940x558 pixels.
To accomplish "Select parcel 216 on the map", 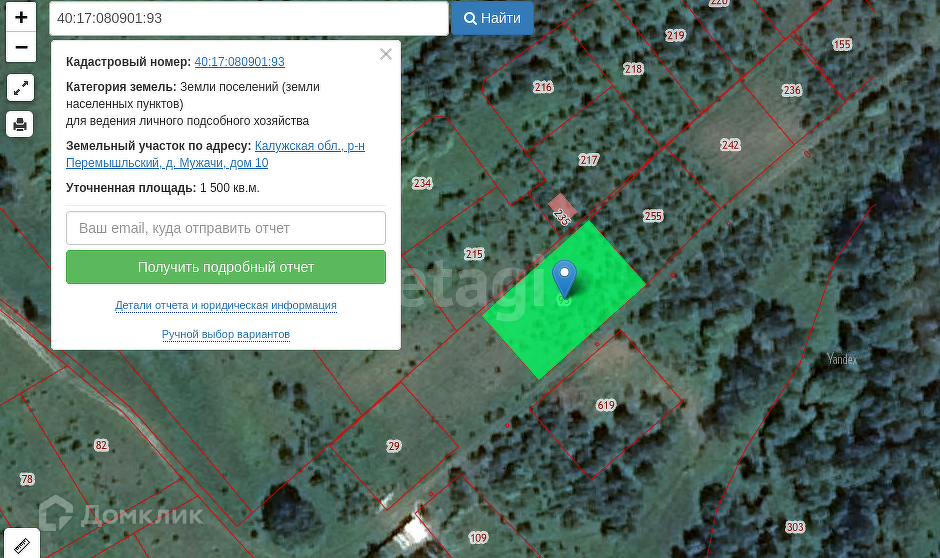I will [x=543, y=87].
